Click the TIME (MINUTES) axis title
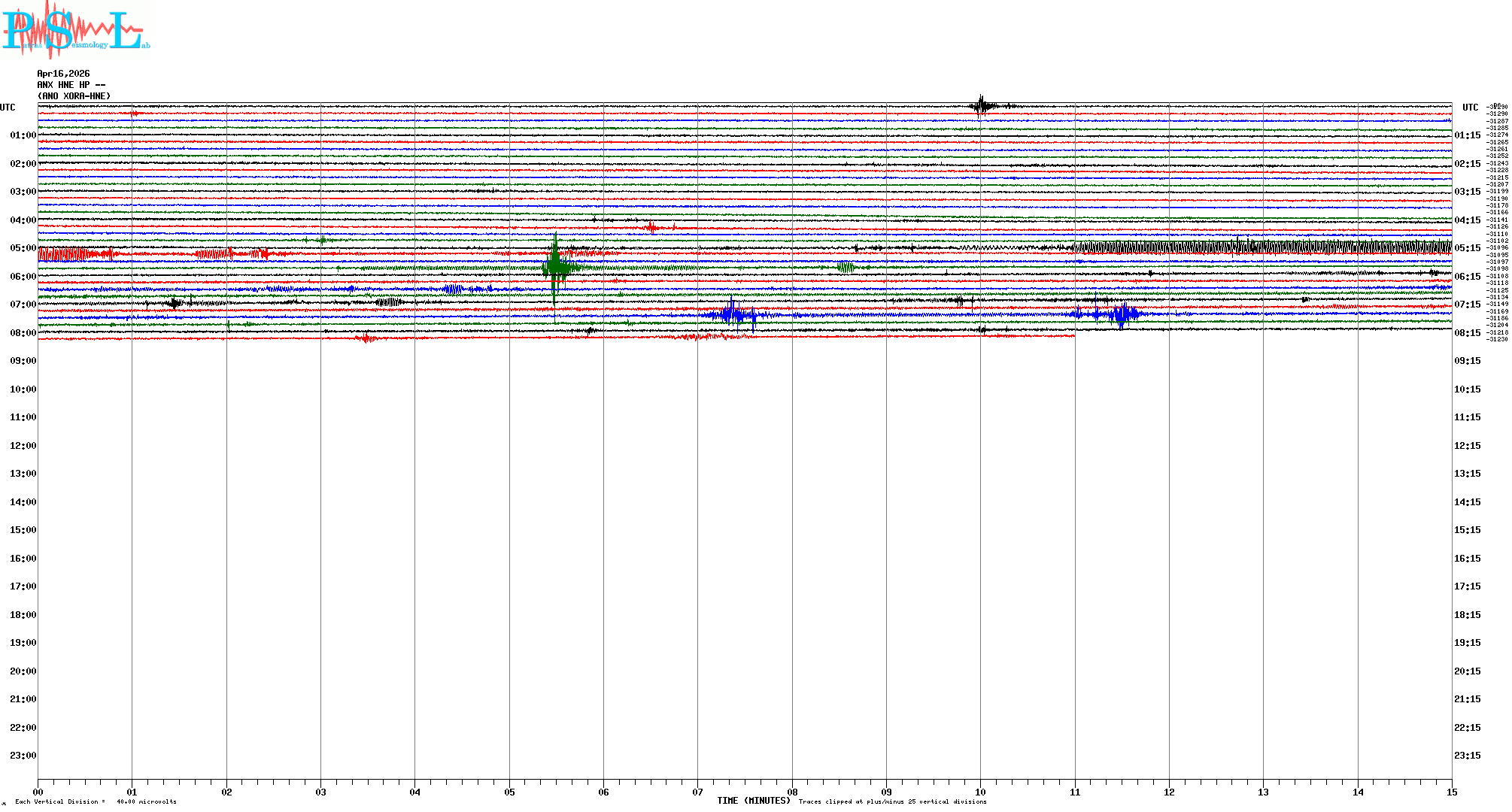 click(753, 801)
